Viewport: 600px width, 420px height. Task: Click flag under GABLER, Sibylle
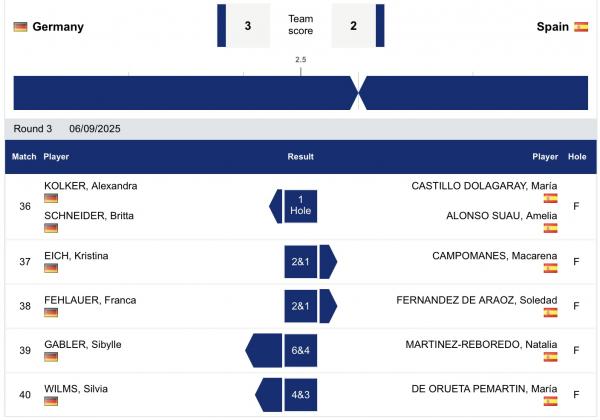point(51,357)
